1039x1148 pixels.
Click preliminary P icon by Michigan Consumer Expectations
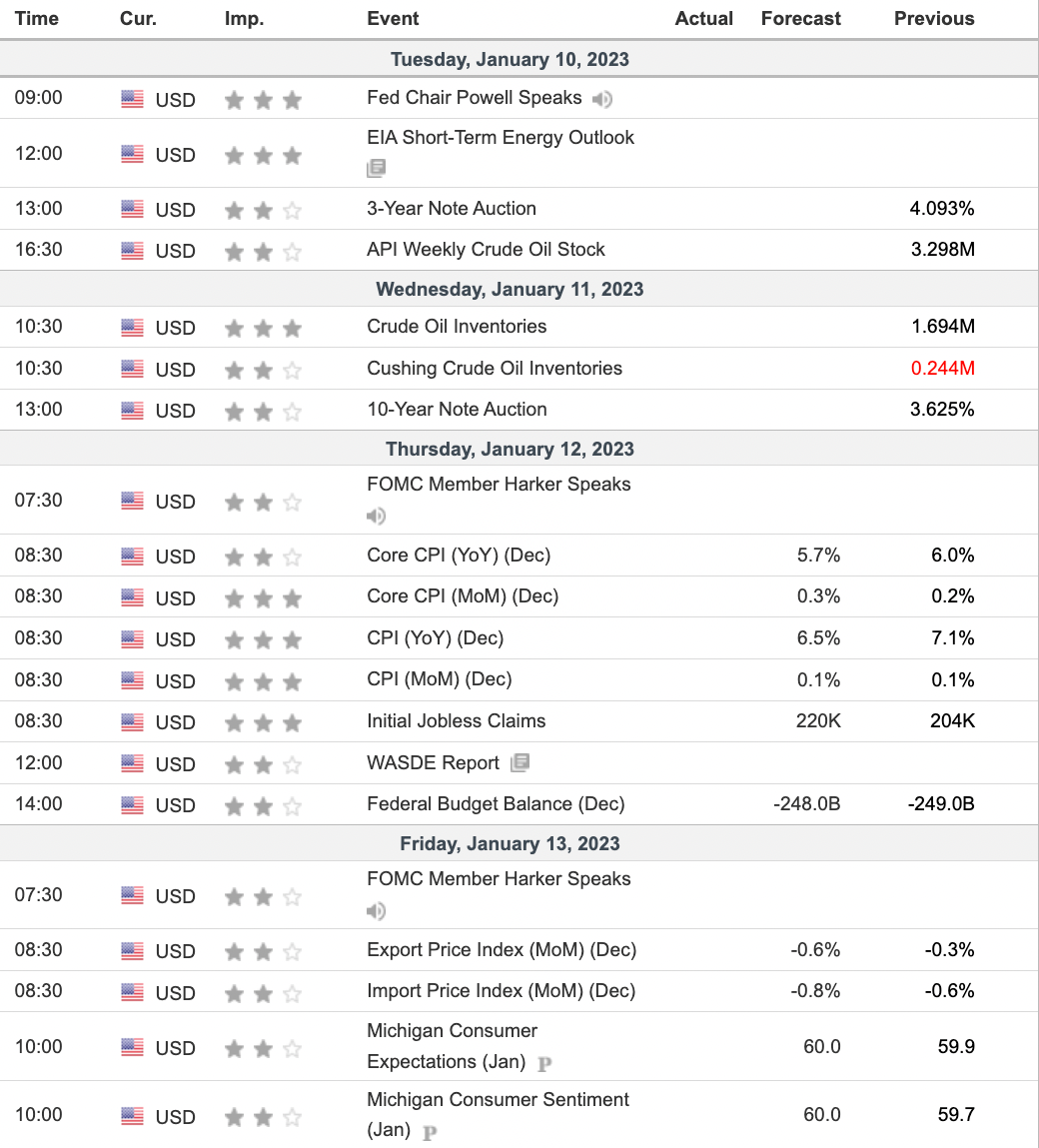(x=544, y=1064)
